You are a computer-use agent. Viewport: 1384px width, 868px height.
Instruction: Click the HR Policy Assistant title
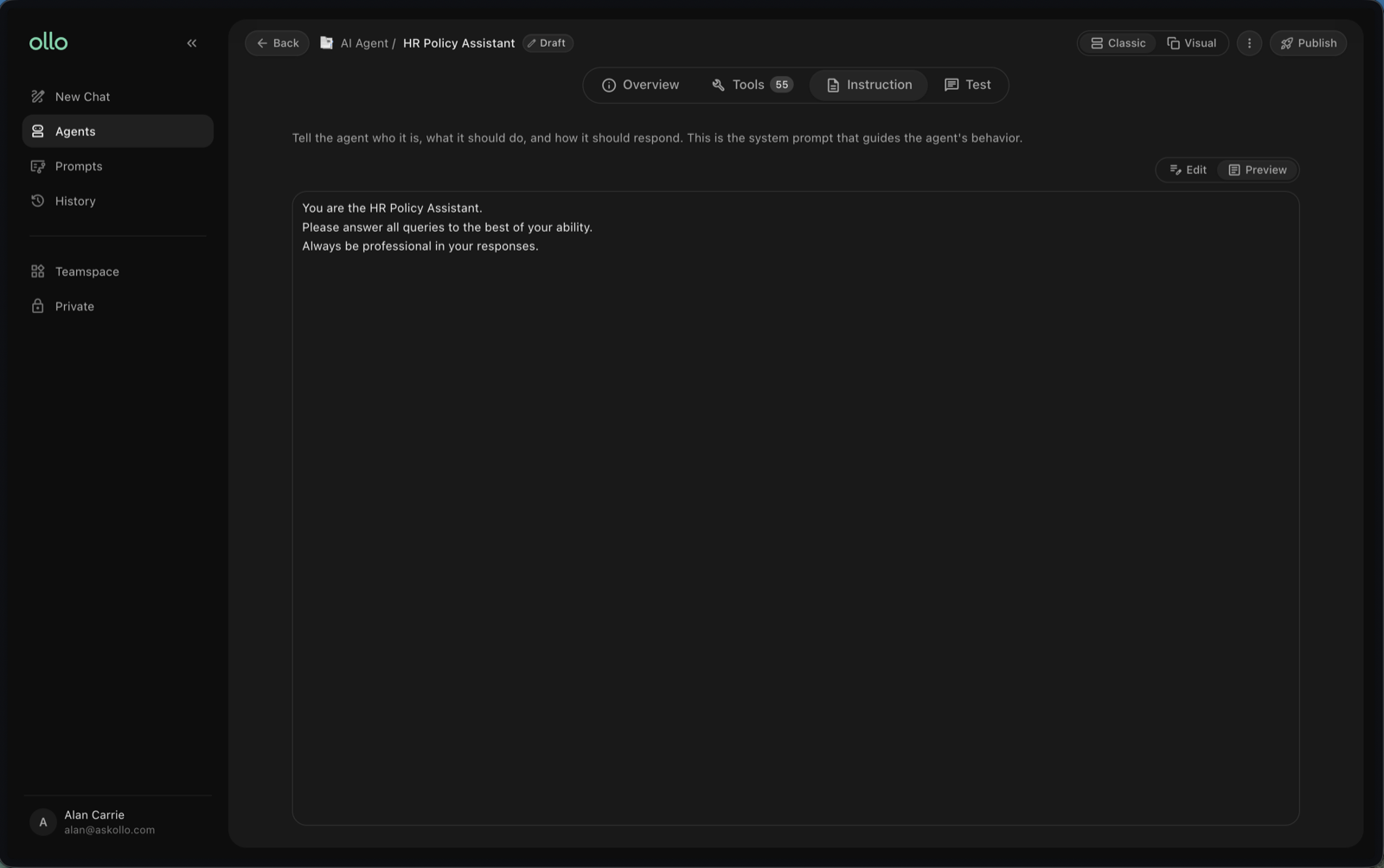click(x=458, y=43)
